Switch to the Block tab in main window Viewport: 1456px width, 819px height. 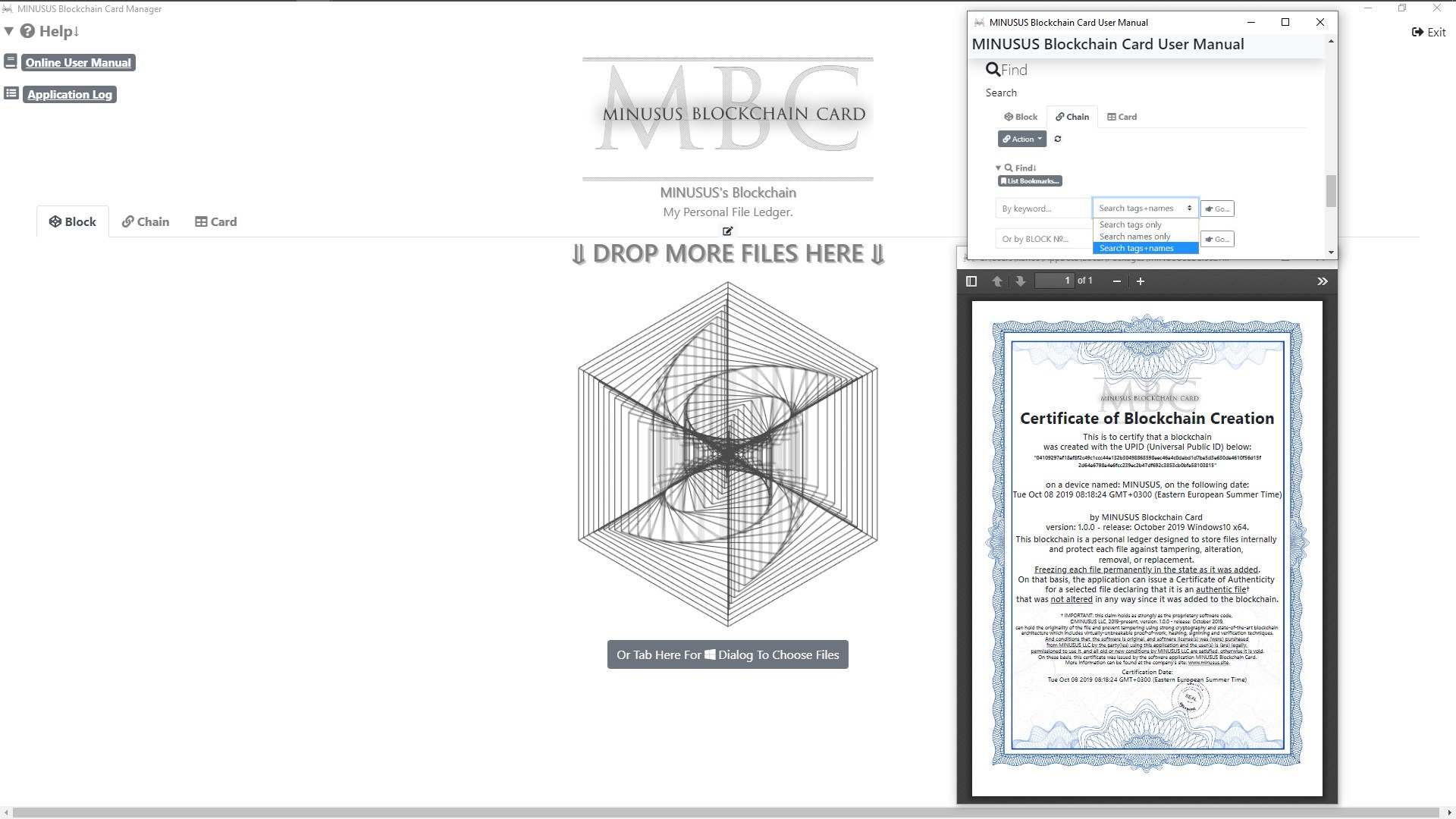[73, 221]
